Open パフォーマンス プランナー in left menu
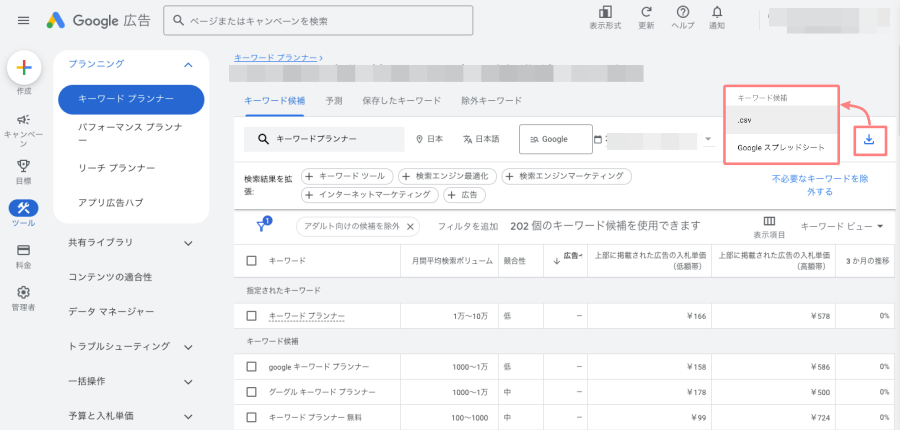900x430 pixels. pyautogui.click(x=130, y=134)
